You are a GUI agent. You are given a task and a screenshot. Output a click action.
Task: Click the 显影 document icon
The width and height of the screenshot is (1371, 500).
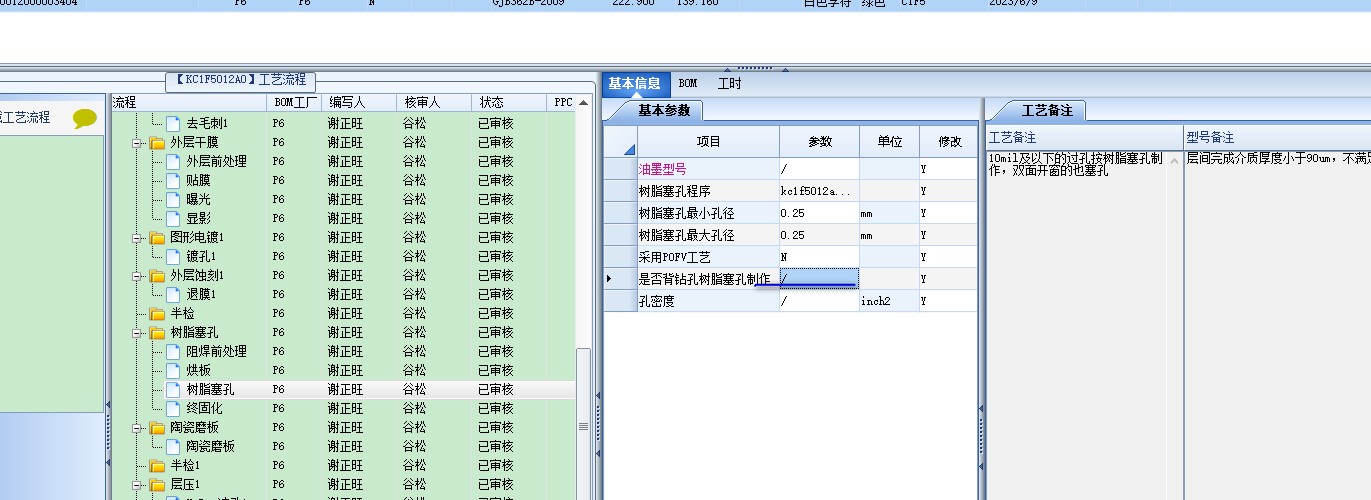click(x=173, y=218)
